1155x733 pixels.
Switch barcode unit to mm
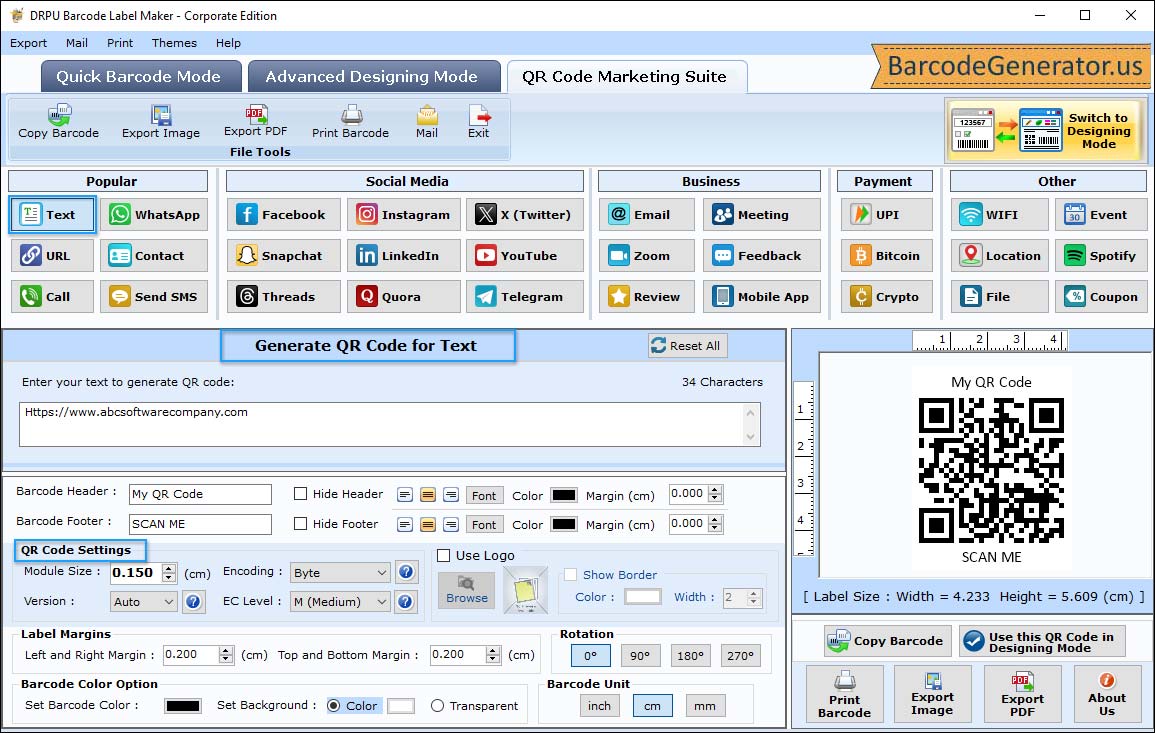click(705, 706)
